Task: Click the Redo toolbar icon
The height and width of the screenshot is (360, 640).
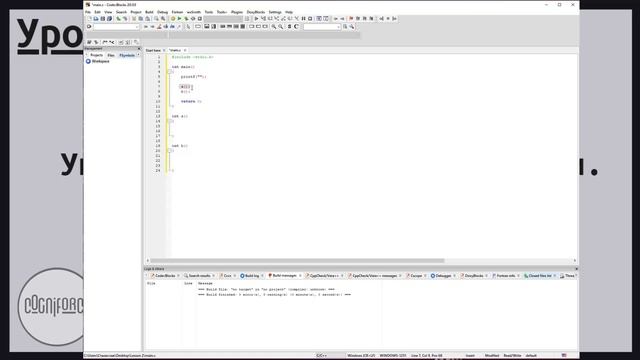Action: pos(125,19)
